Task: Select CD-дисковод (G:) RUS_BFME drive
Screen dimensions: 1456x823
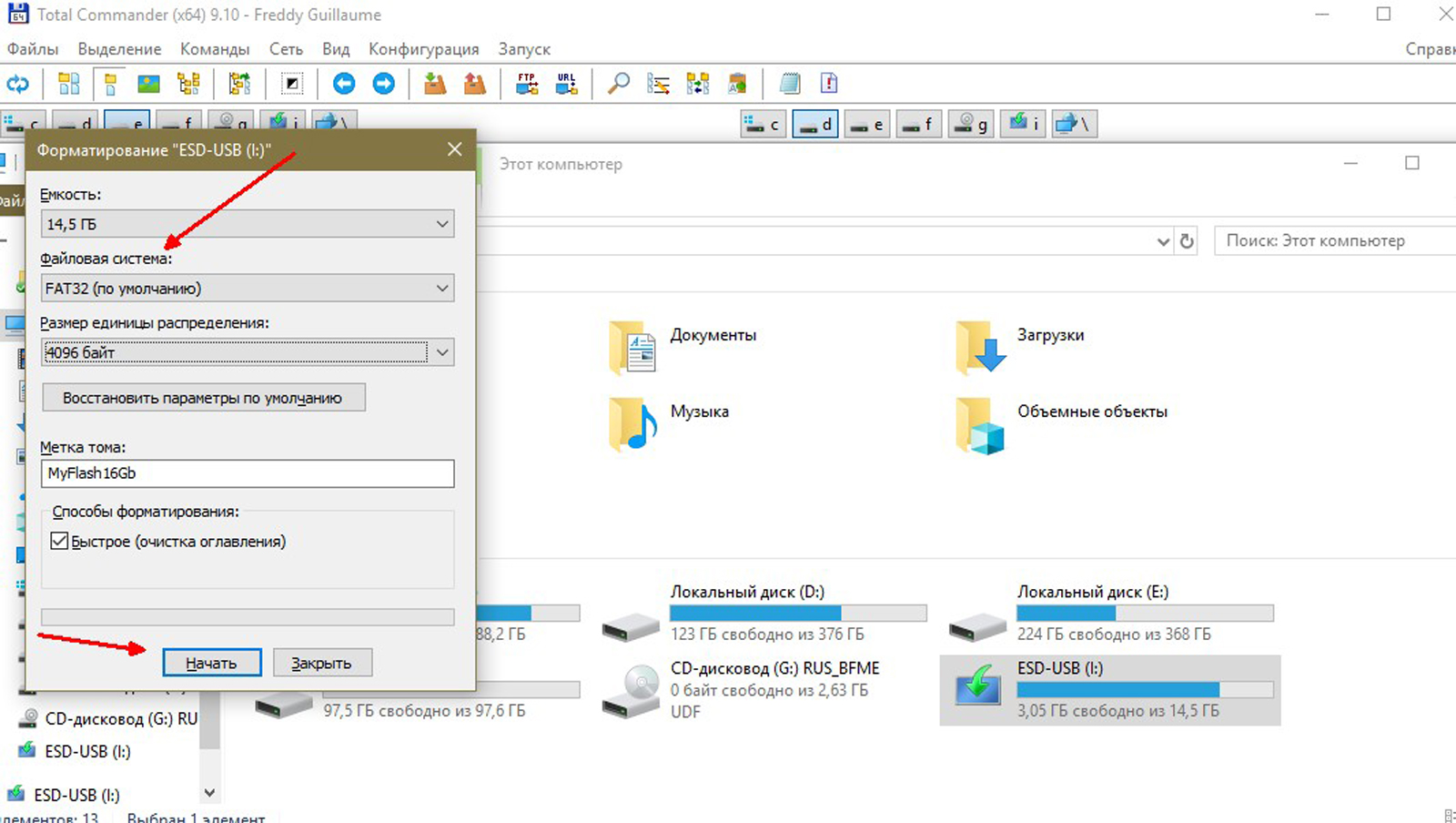Action: [x=742, y=689]
